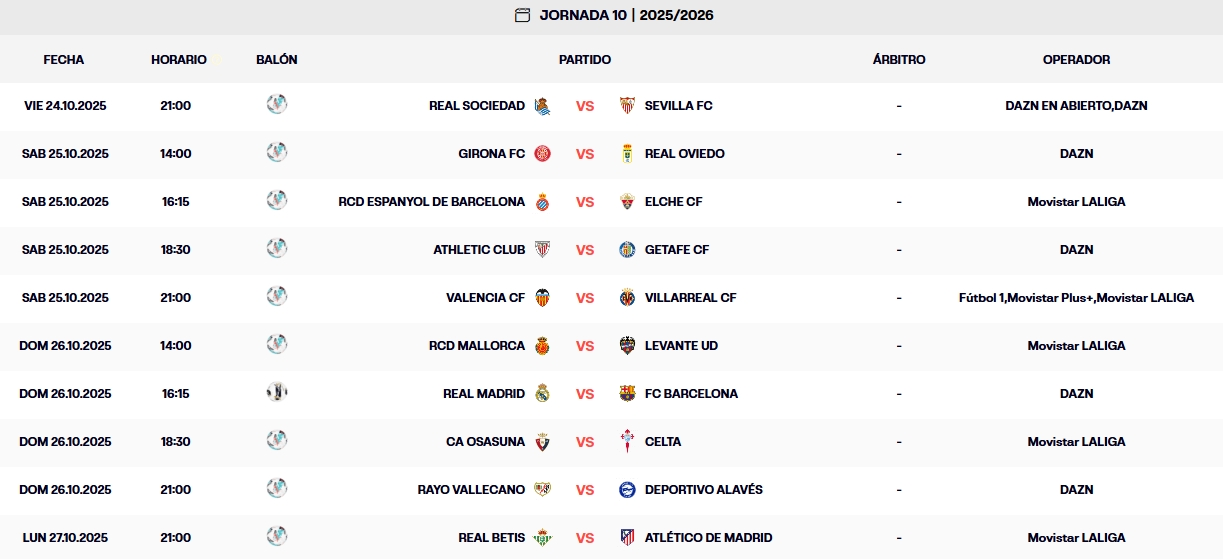Click the Fecha column header
This screenshot has height=559, width=1223.
coord(64,60)
